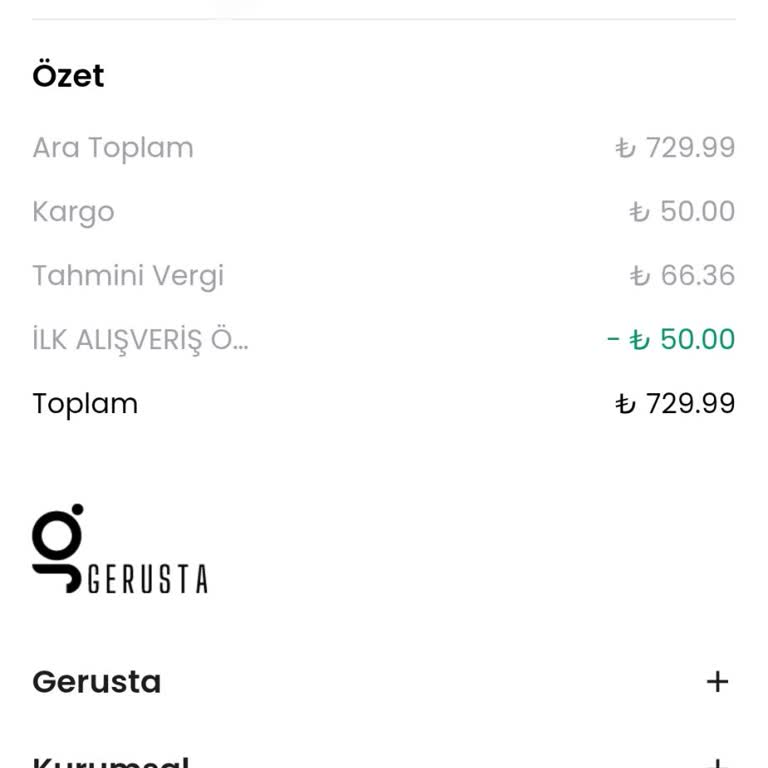This screenshot has height=768, width=768.
Task: Select the Tahmini Vergi label
Action: 128,276
